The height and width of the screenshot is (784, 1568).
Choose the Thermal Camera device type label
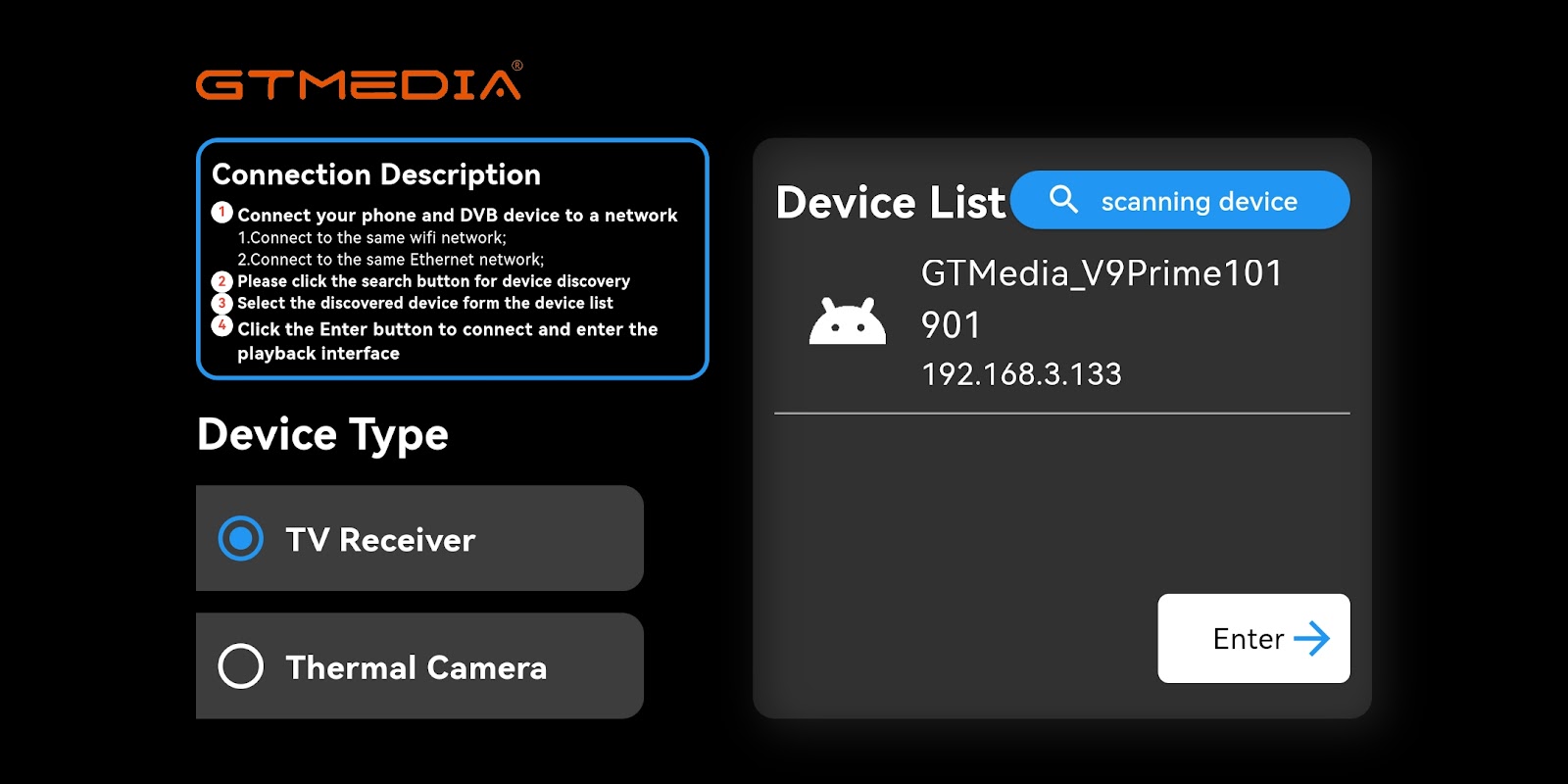416,667
